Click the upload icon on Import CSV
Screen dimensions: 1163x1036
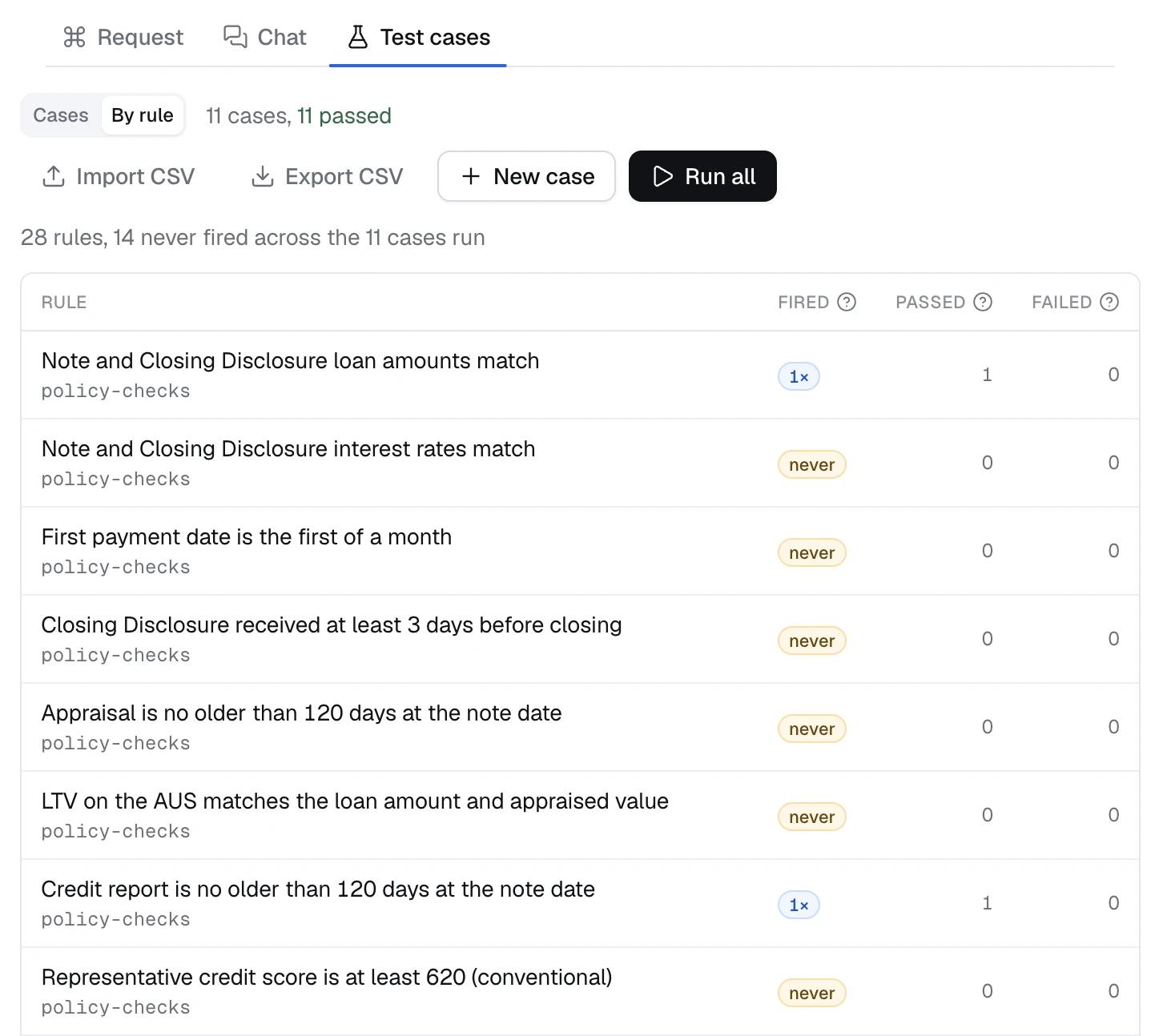click(x=54, y=176)
